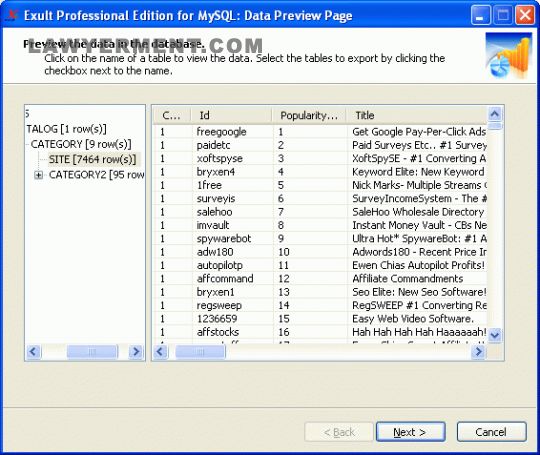Select the 'adw180' cell
The width and height of the screenshot is (540, 455).
pos(215,252)
